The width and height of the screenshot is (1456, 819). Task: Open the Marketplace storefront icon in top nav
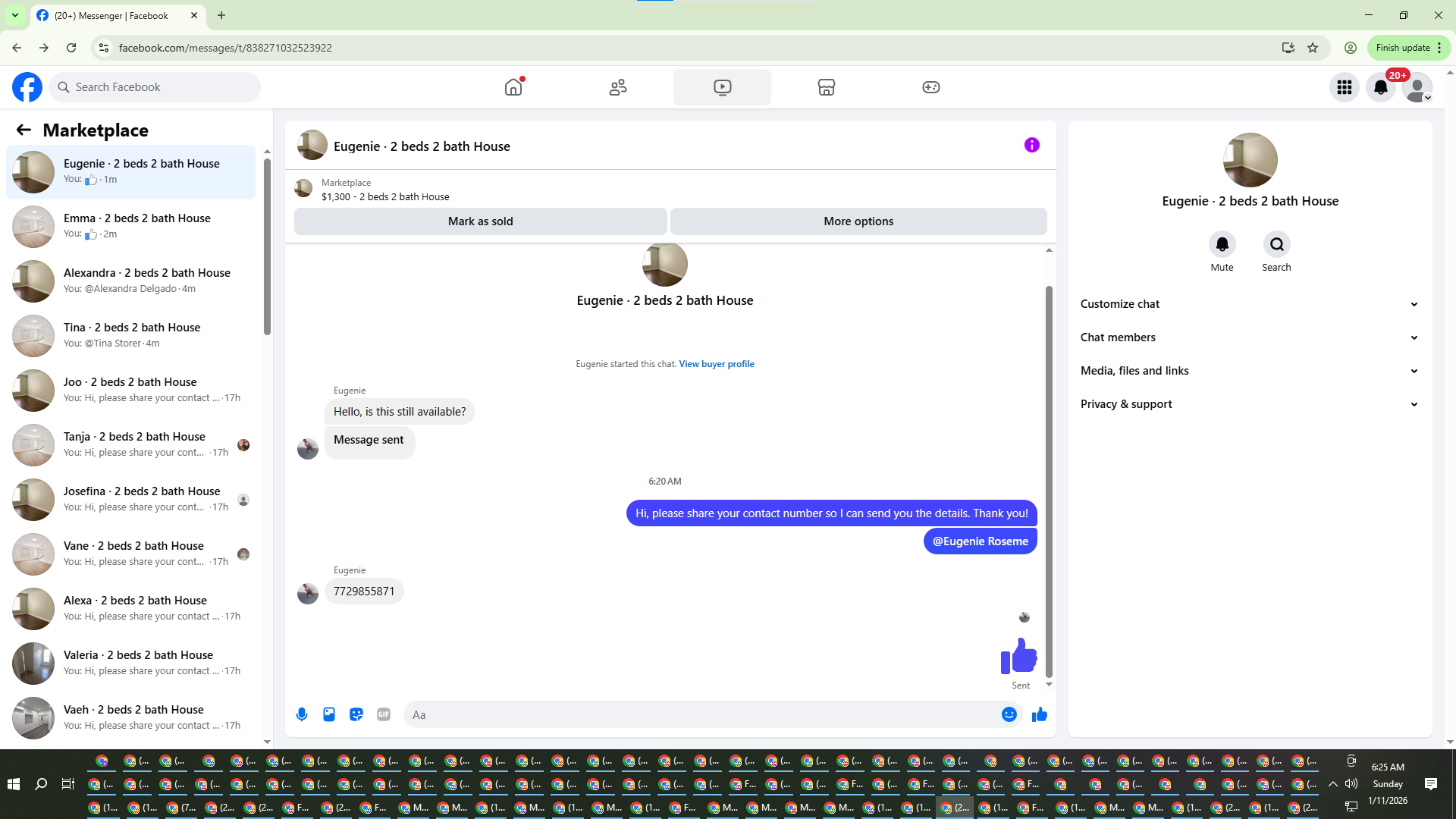827,87
